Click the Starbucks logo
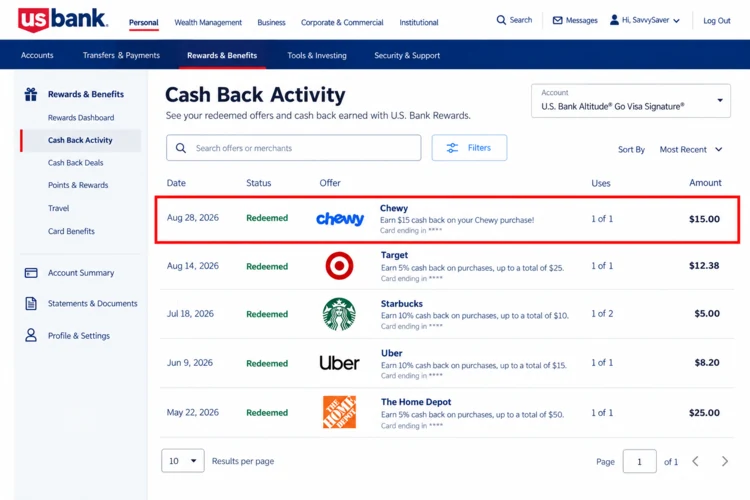This screenshot has width=750, height=500. (x=339, y=314)
